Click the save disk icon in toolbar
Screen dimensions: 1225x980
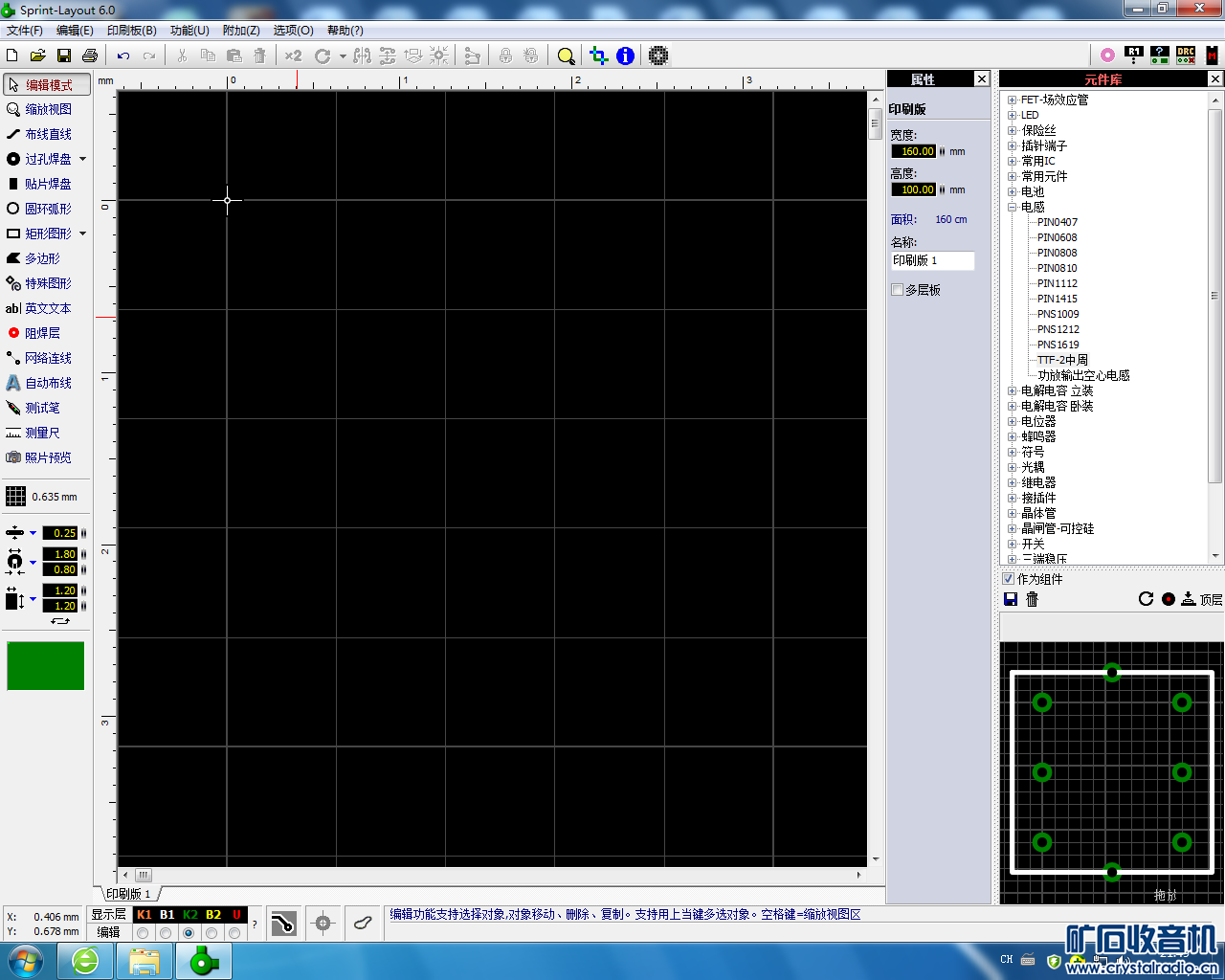point(64,56)
